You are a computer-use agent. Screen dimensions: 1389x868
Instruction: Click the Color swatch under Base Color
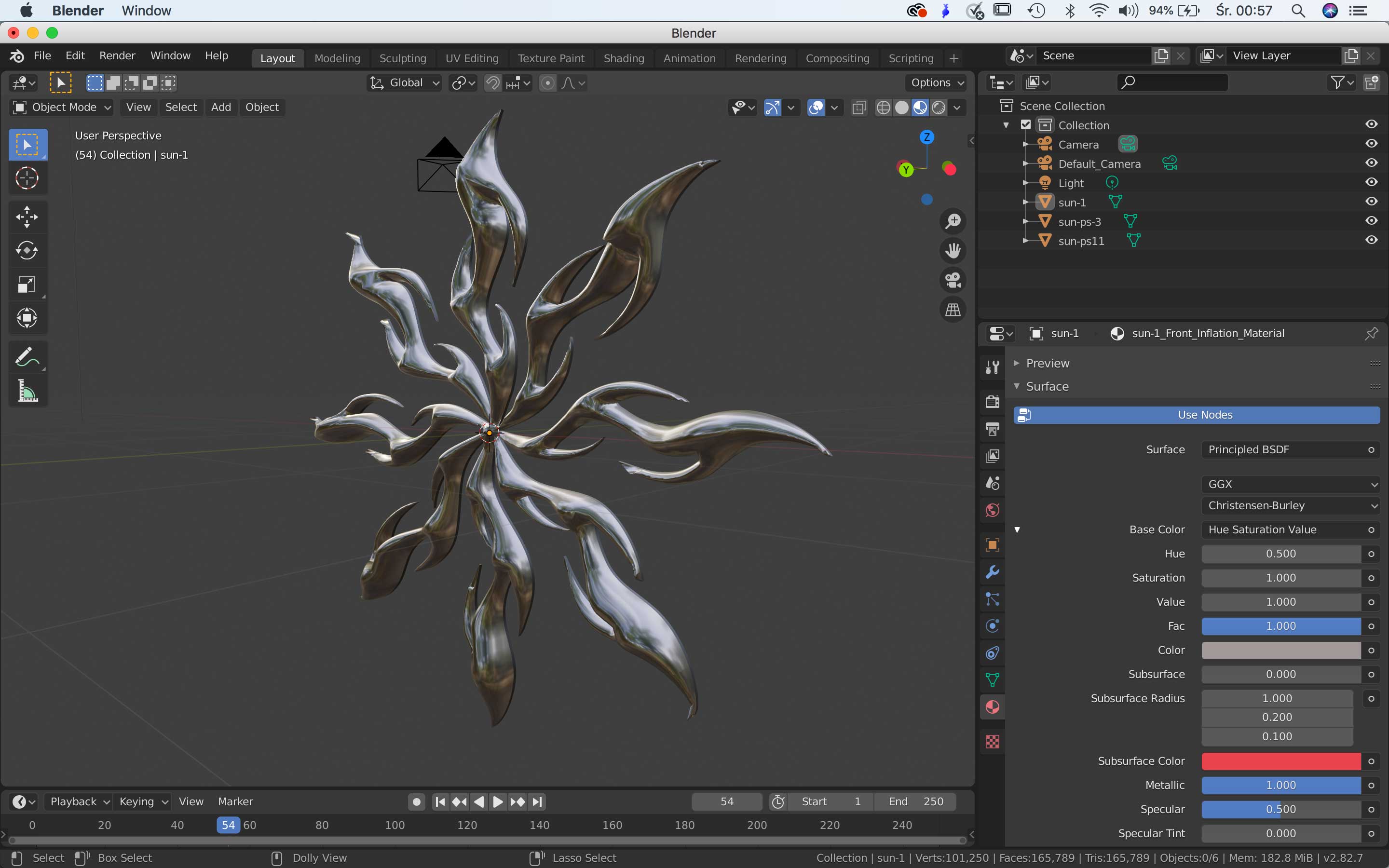(1281, 650)
